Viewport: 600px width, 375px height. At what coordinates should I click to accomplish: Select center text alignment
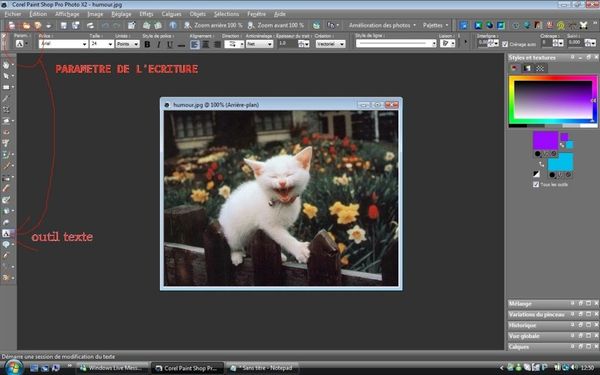pos(205,44)
